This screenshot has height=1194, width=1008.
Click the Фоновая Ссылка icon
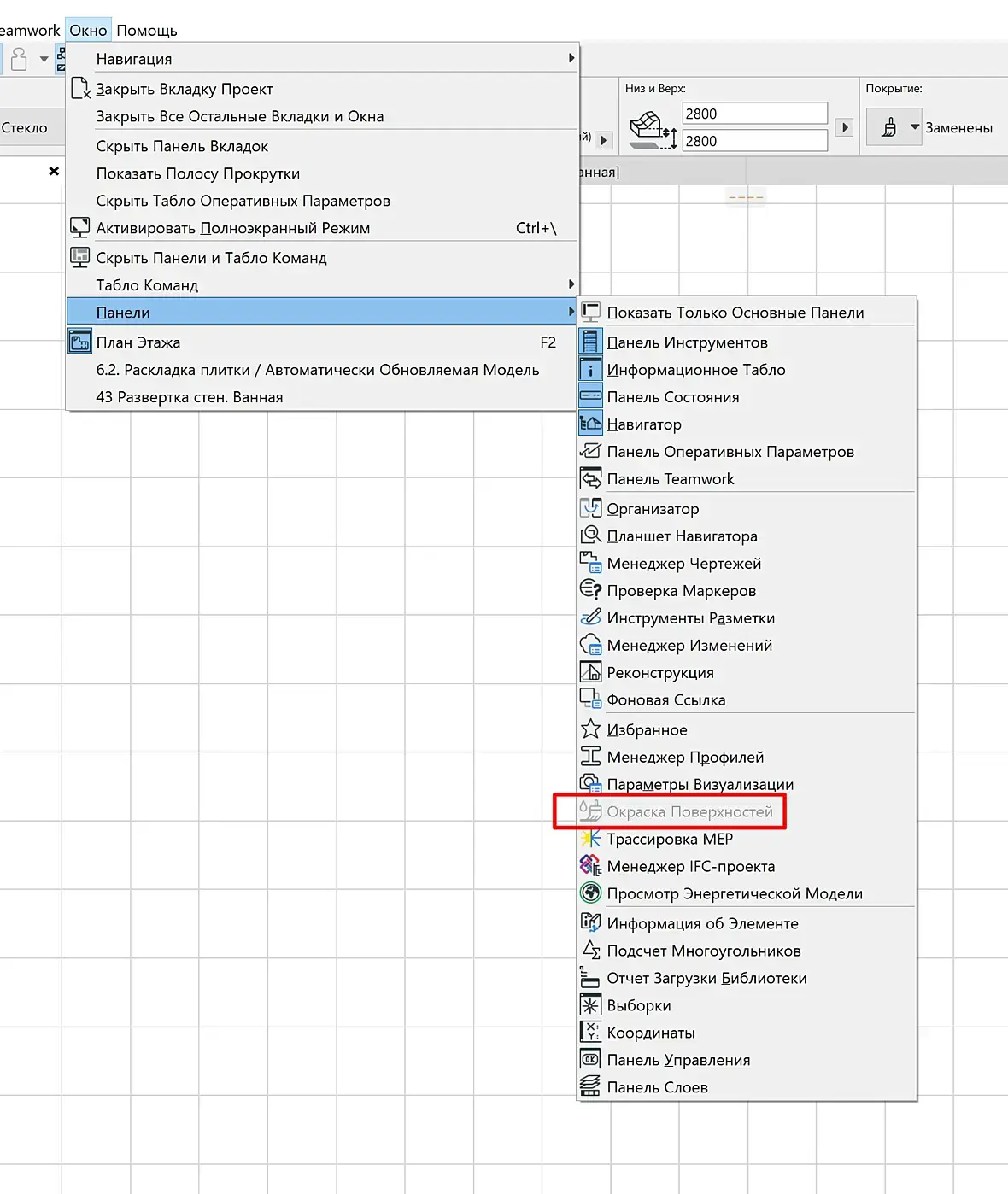590,700
